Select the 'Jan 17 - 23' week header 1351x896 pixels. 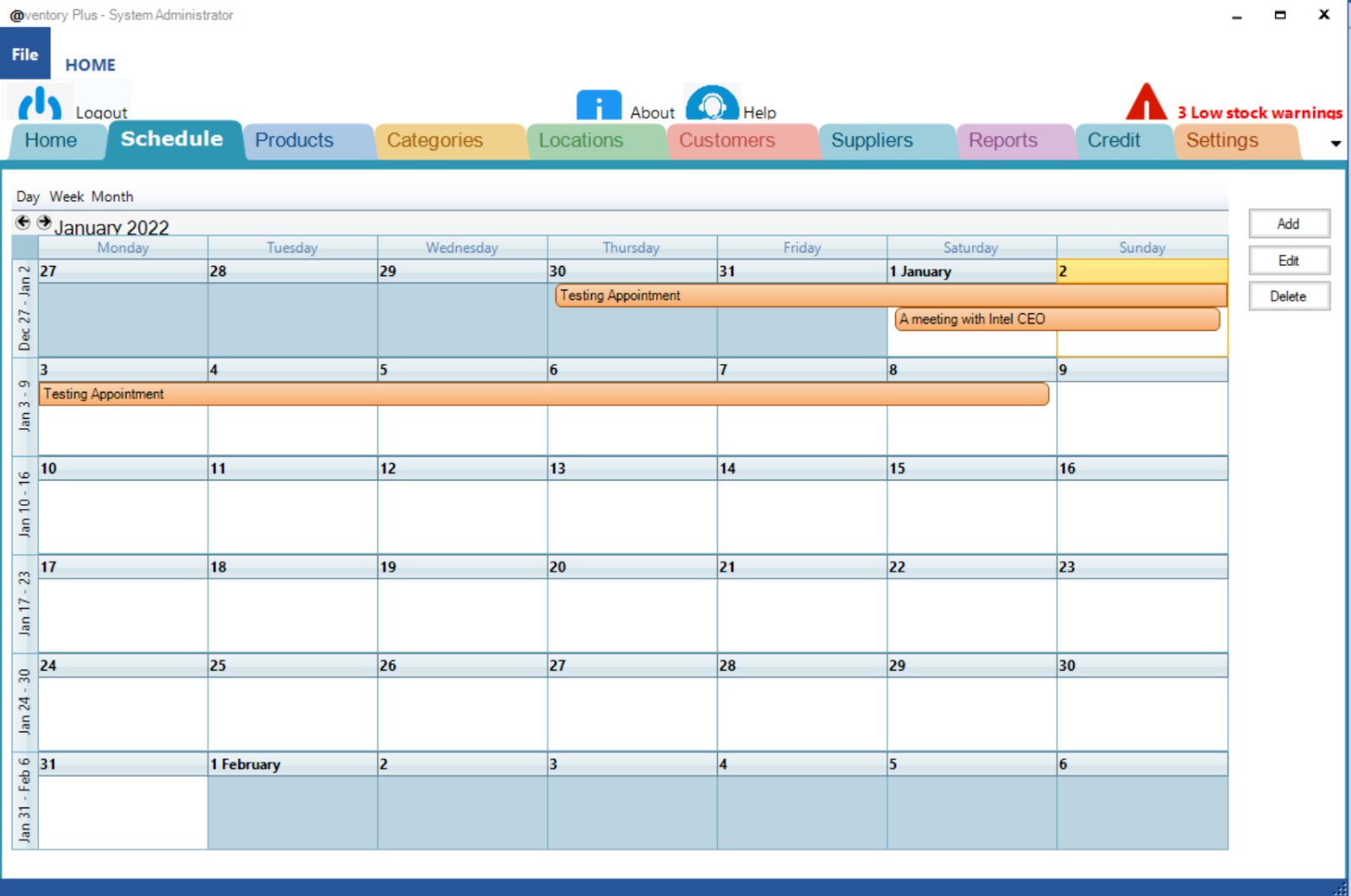pos(24,604)
